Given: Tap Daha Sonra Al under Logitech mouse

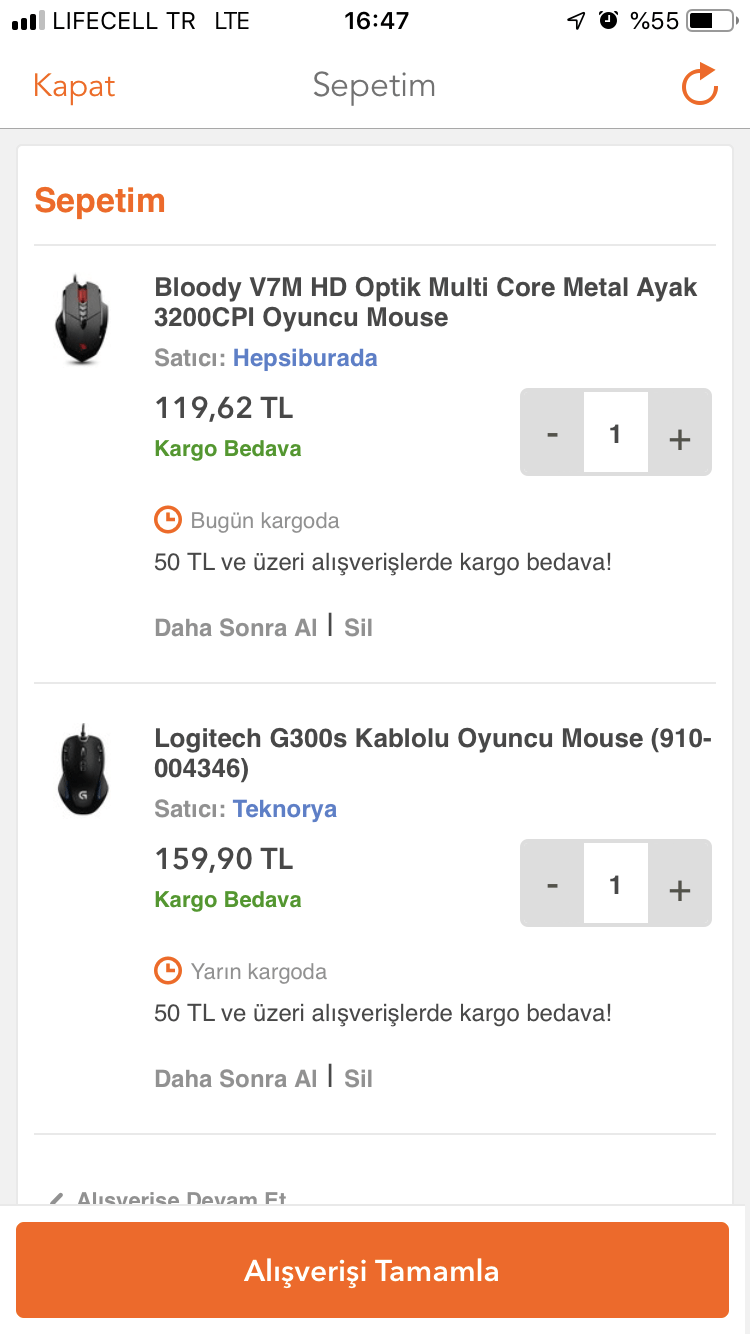Looking at the screenshot, I should click(236, 1079).
